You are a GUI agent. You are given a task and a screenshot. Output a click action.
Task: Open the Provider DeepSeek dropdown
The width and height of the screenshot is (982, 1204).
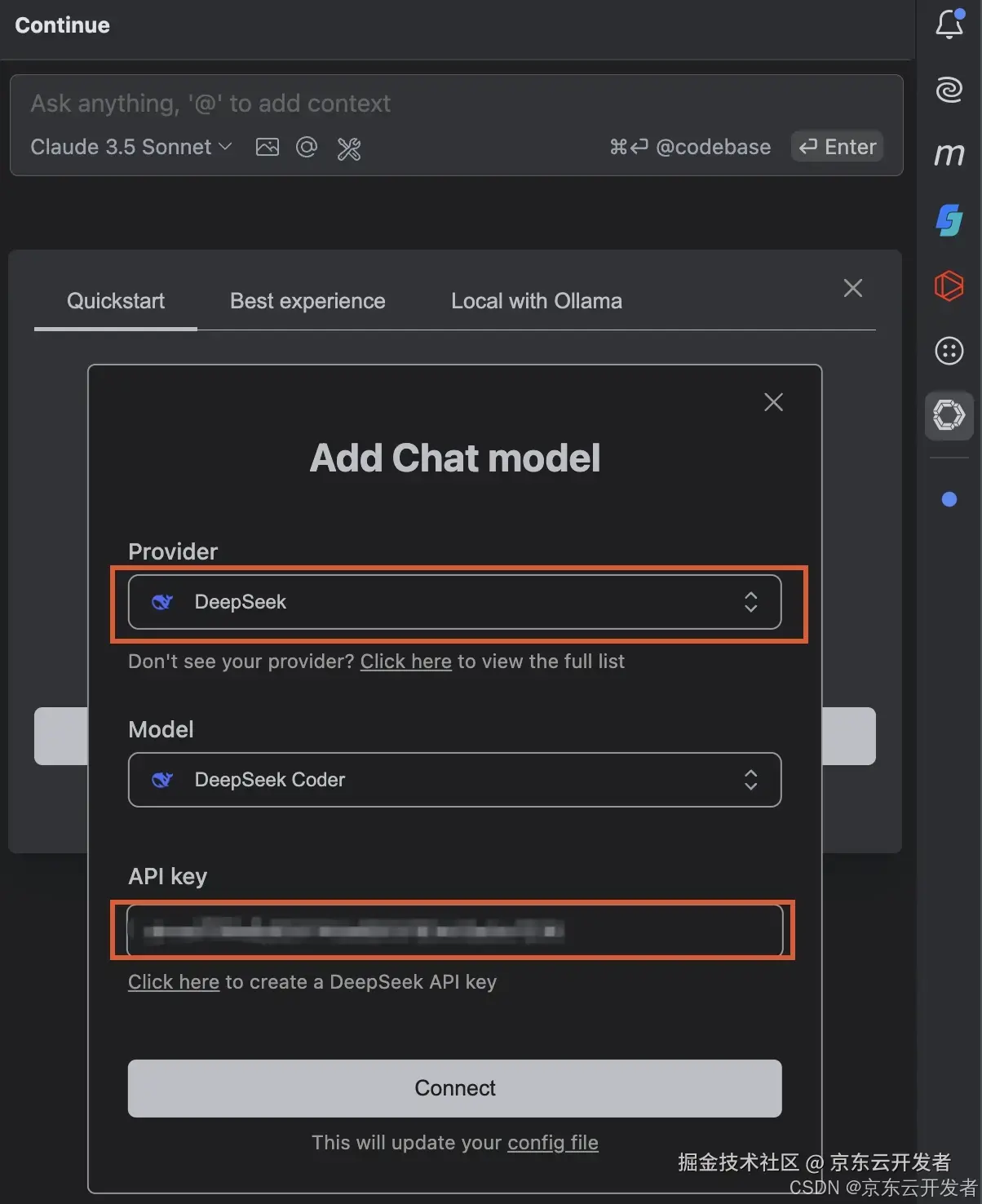(454, 602)
